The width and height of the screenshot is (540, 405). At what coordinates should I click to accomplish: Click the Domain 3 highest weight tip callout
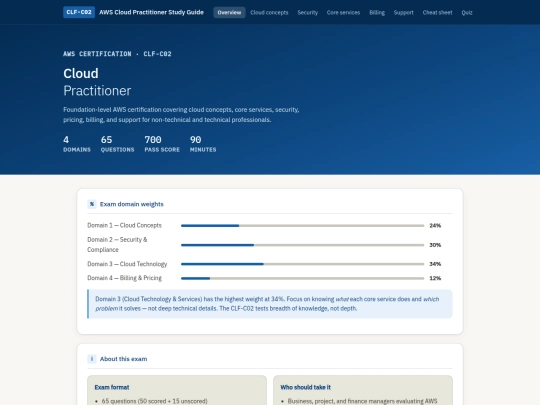point(270,304)
